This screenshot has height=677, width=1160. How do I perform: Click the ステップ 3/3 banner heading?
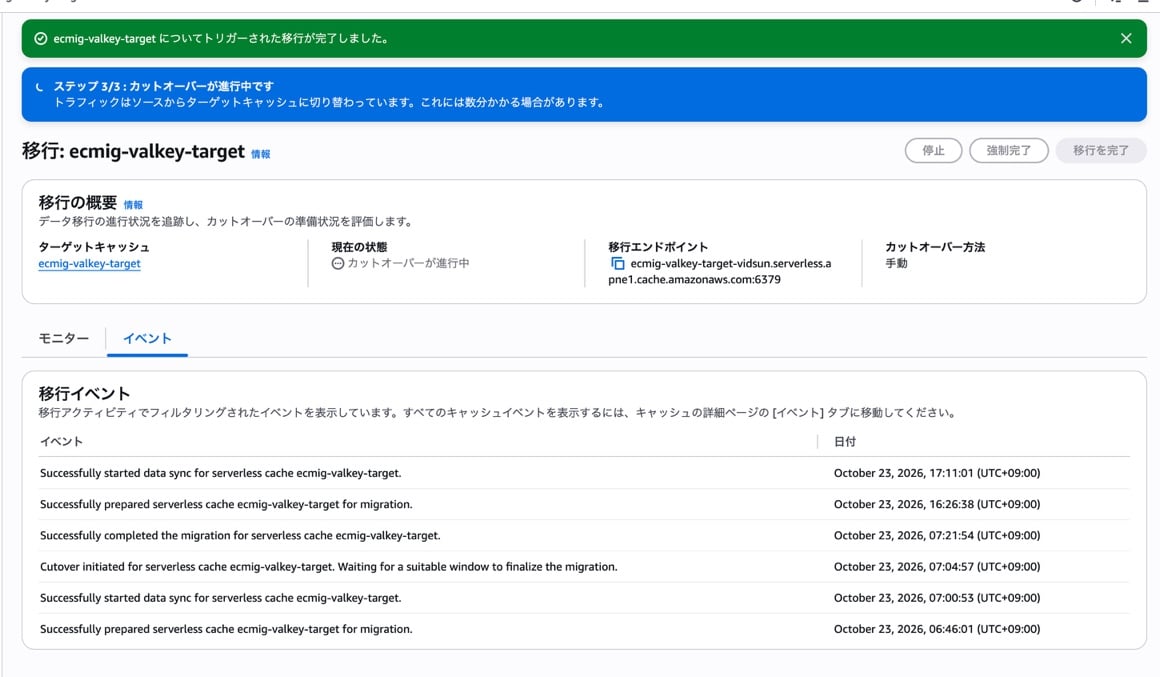[163, 87]
